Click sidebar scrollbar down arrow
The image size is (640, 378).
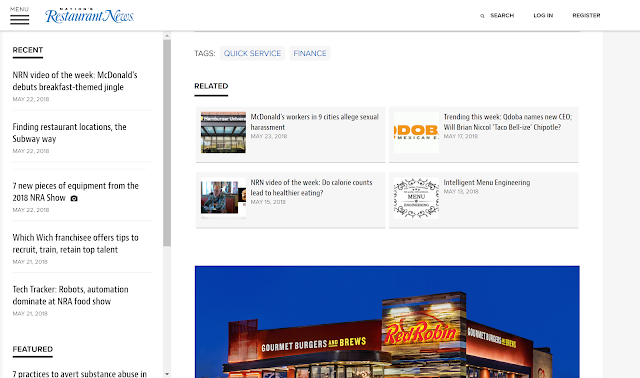167,374
